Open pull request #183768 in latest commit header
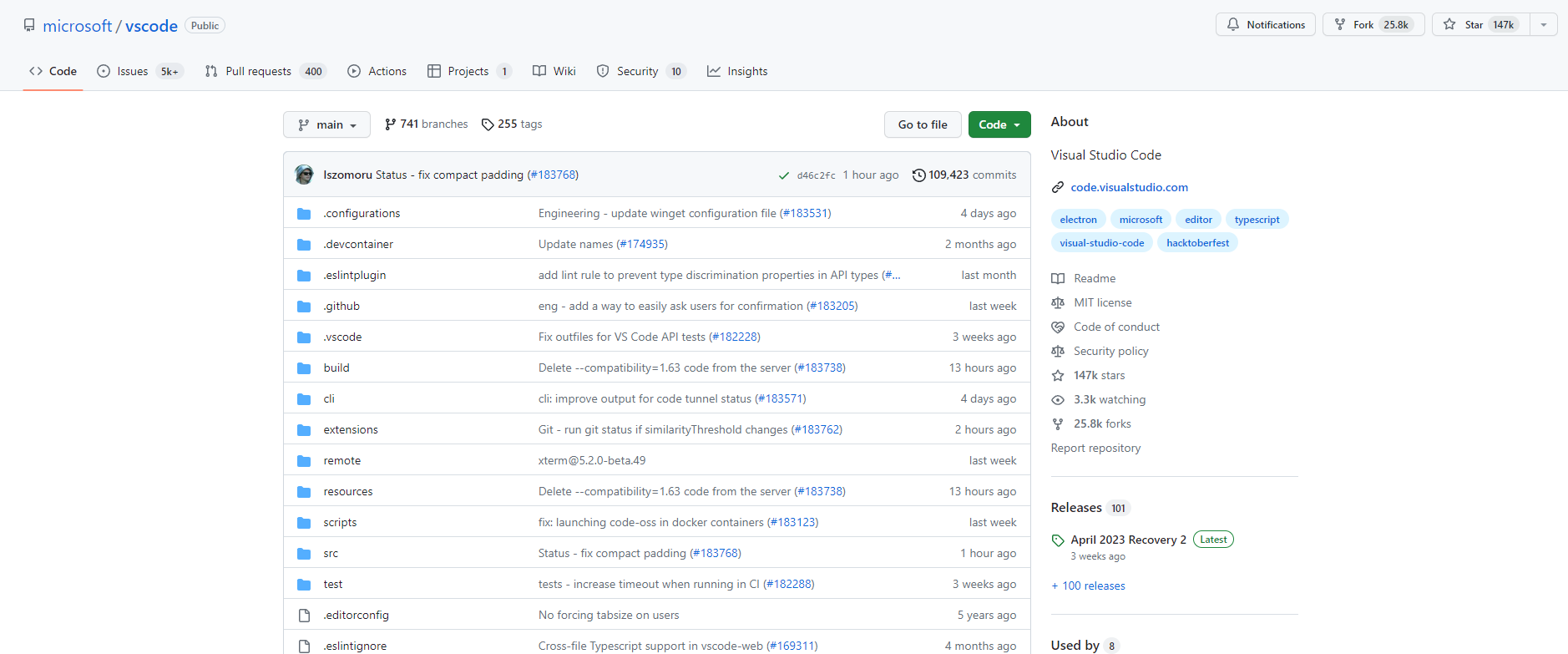 (x=553, y=175)
